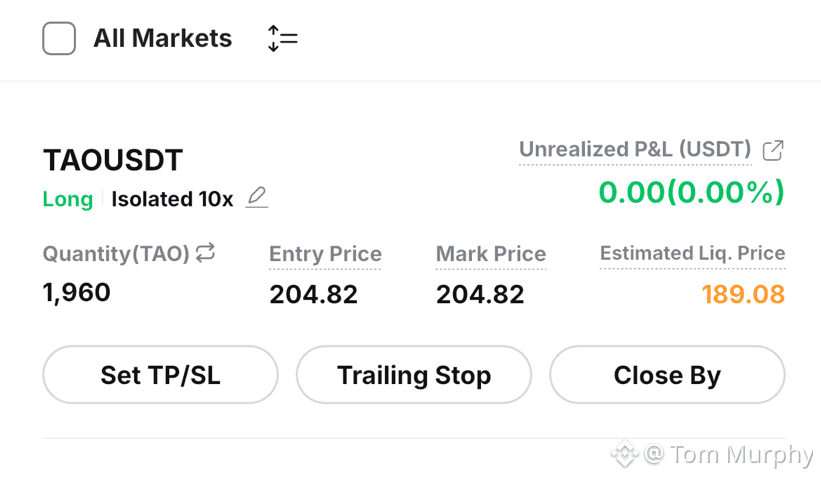Edit leverage with the pencil icon
Image resolution: width=821 pixels, height=479 pixels.
click(x=257, y=198)
